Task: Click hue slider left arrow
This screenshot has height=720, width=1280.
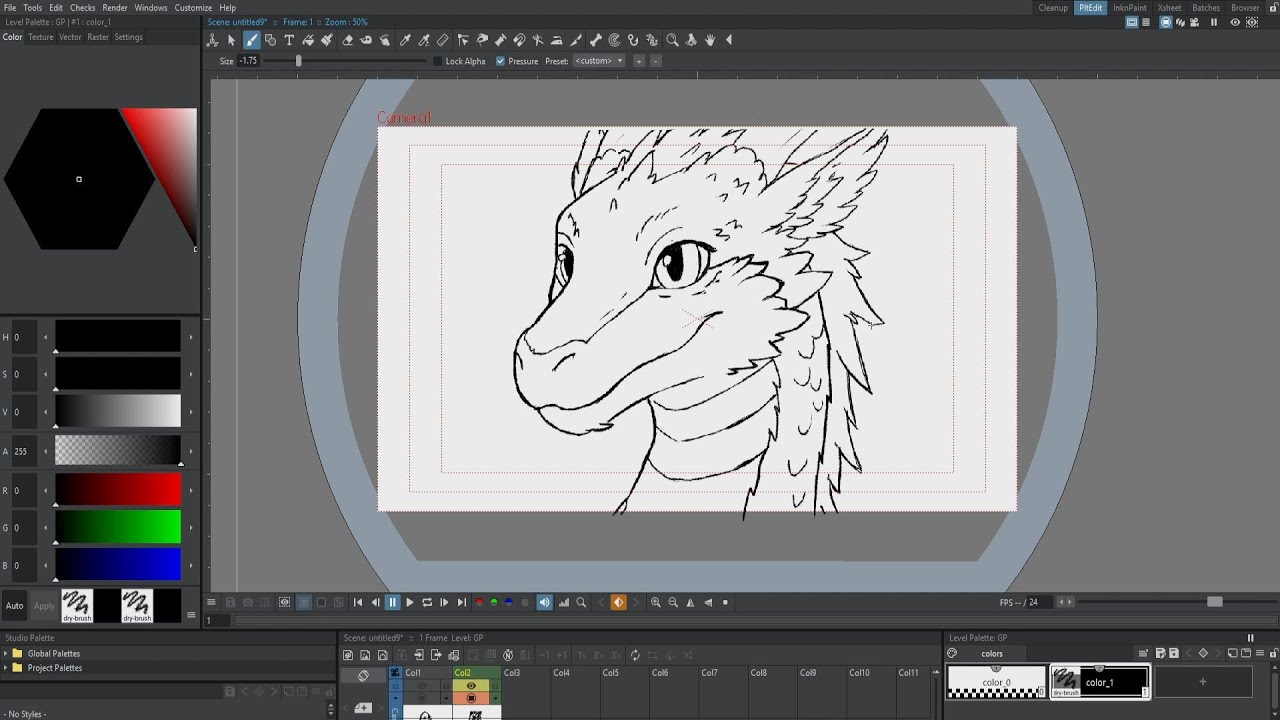Action: coord(45,337)
